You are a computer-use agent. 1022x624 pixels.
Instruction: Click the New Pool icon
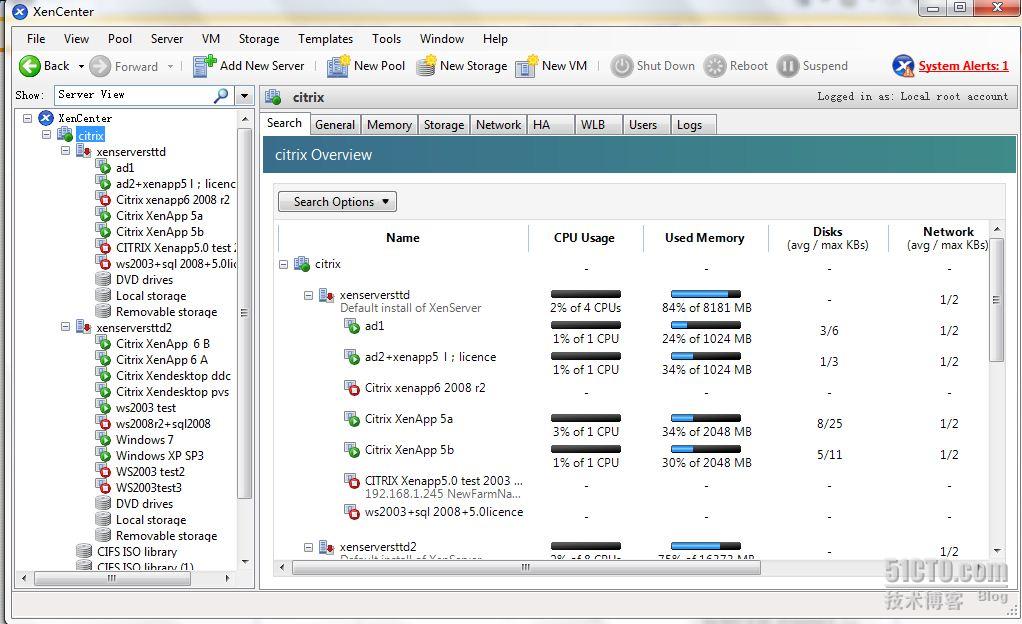coord(338,66)
